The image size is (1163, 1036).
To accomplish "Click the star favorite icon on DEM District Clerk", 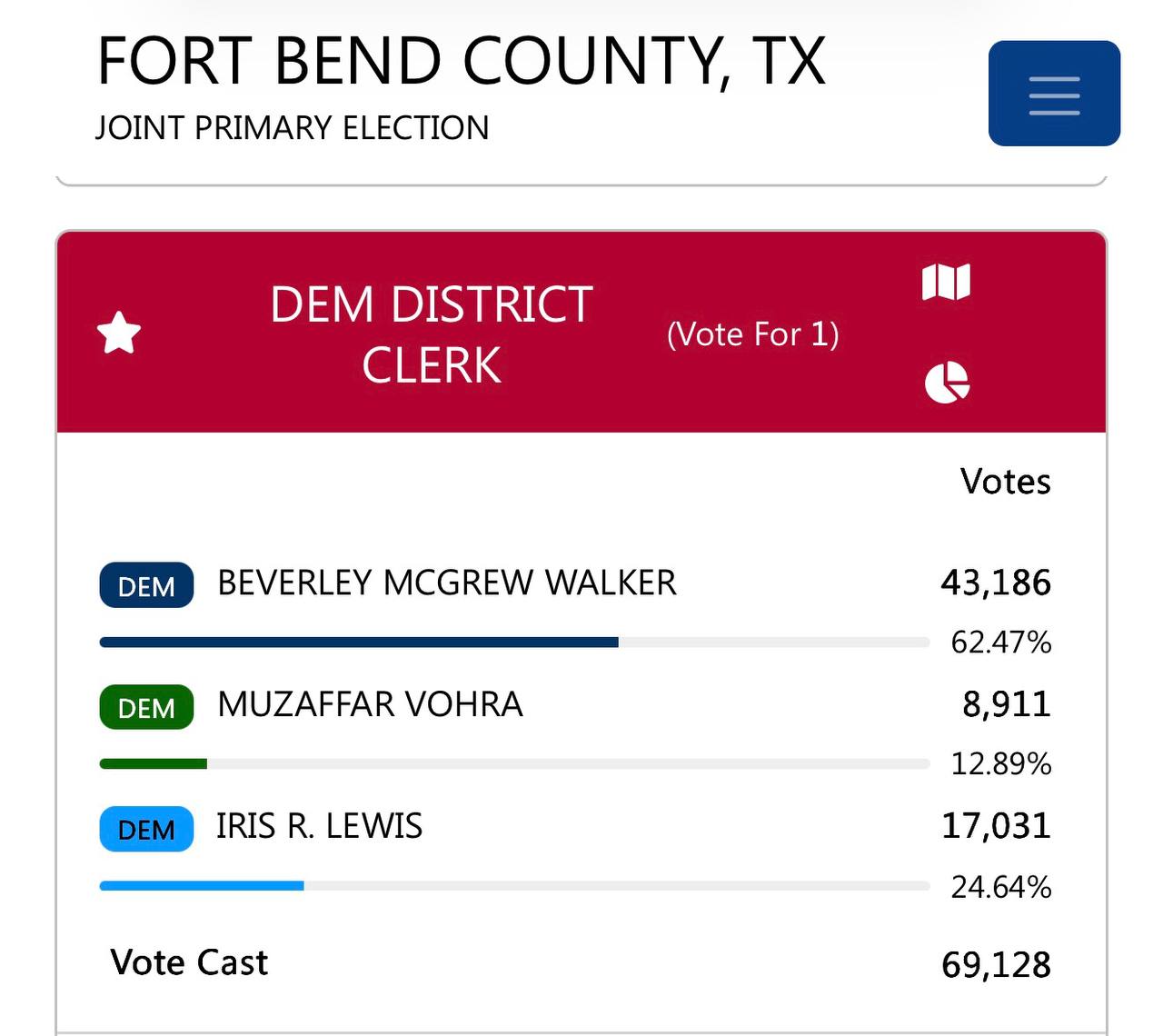I will 121,333.
